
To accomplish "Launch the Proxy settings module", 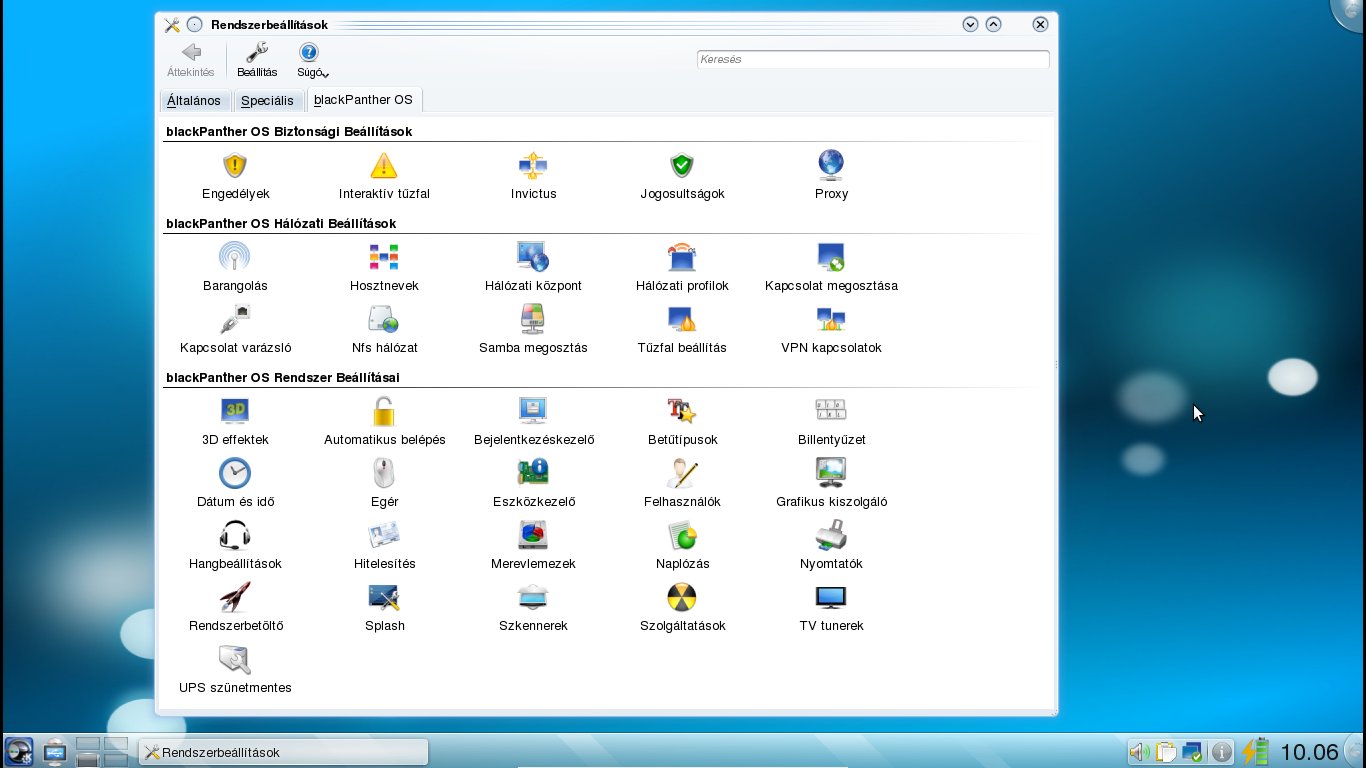I will pyautogui.click(x=831, y=176).
